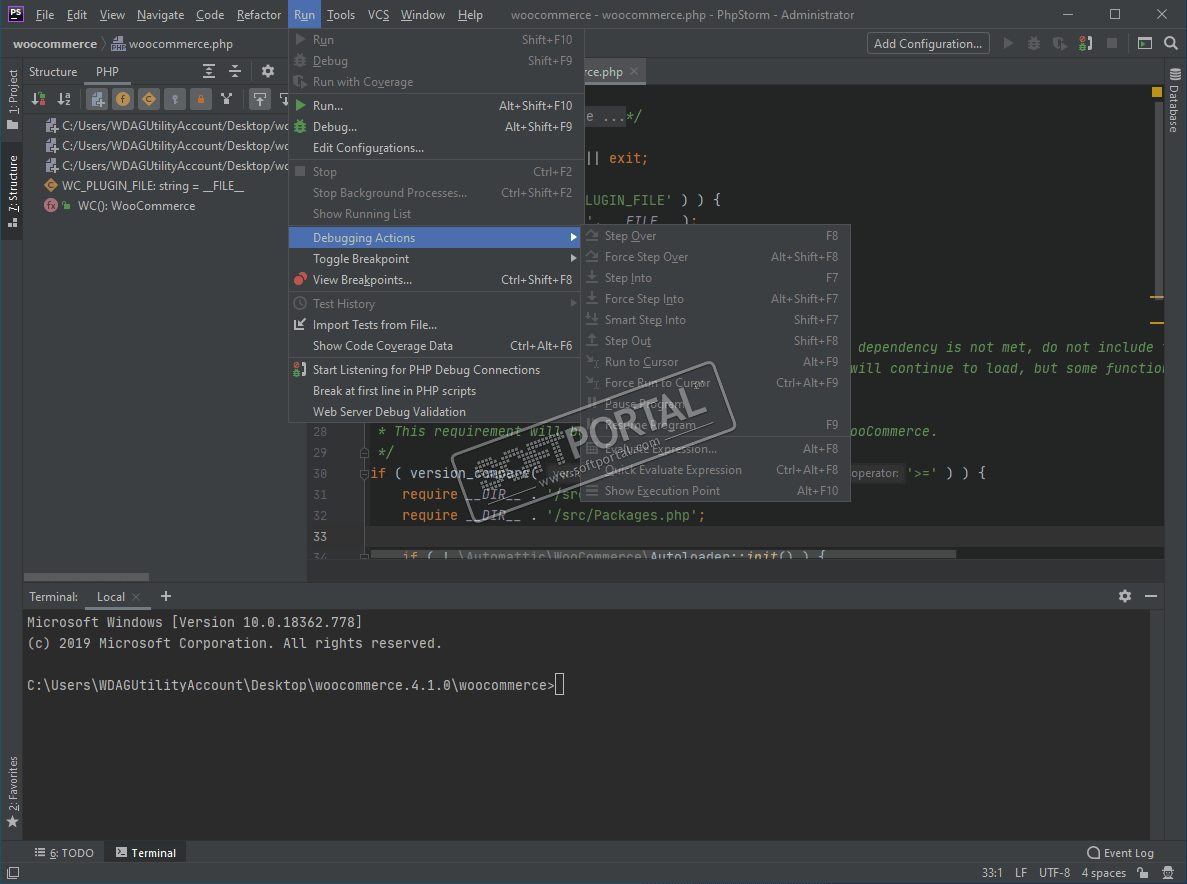The width and height of the screenshot is (1187, 884).
Task: Open Structure panel settings gear
Action: pos(268,71)
